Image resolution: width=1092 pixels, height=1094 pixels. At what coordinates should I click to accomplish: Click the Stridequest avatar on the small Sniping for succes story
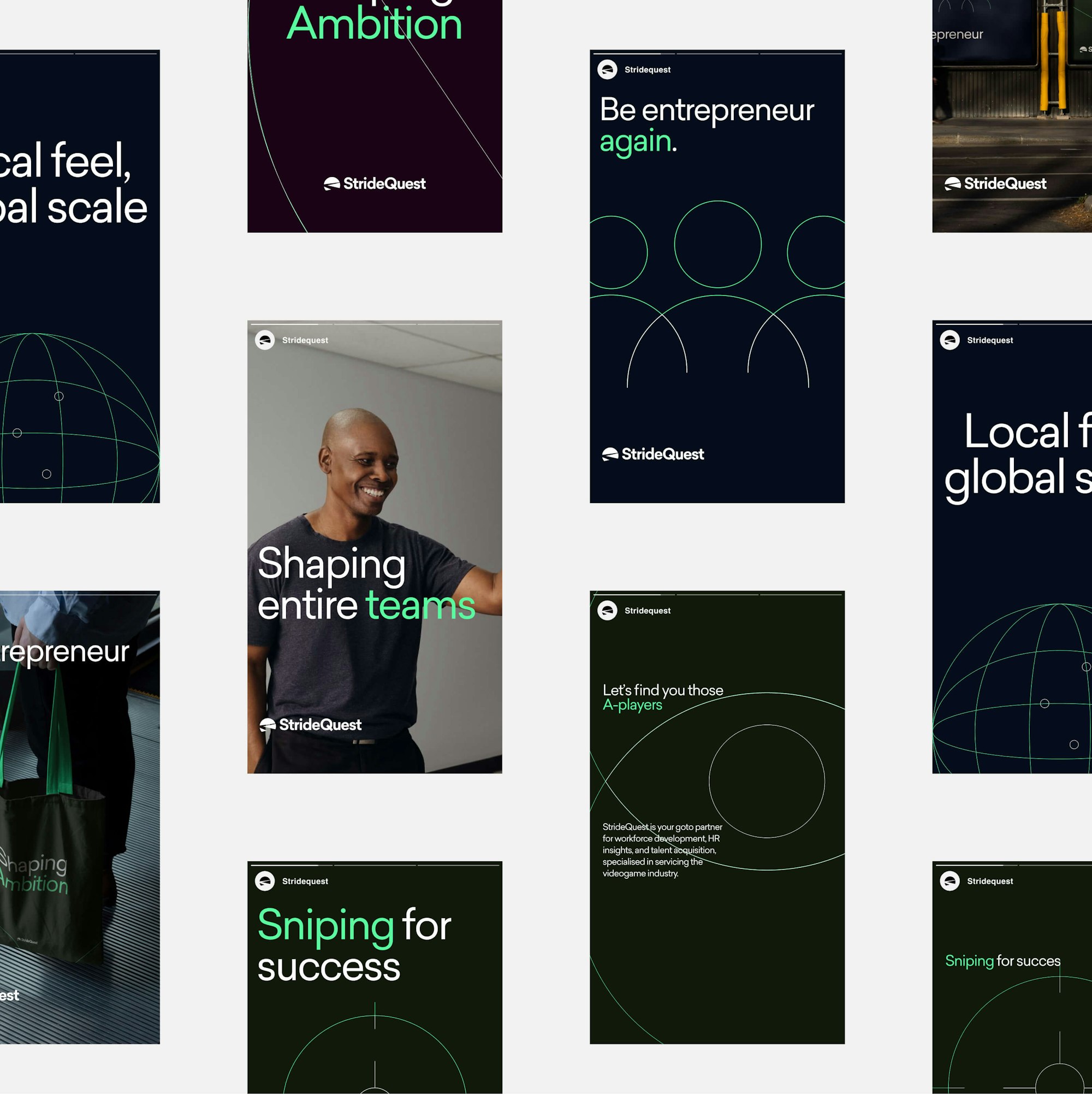(x=950, y=881)
